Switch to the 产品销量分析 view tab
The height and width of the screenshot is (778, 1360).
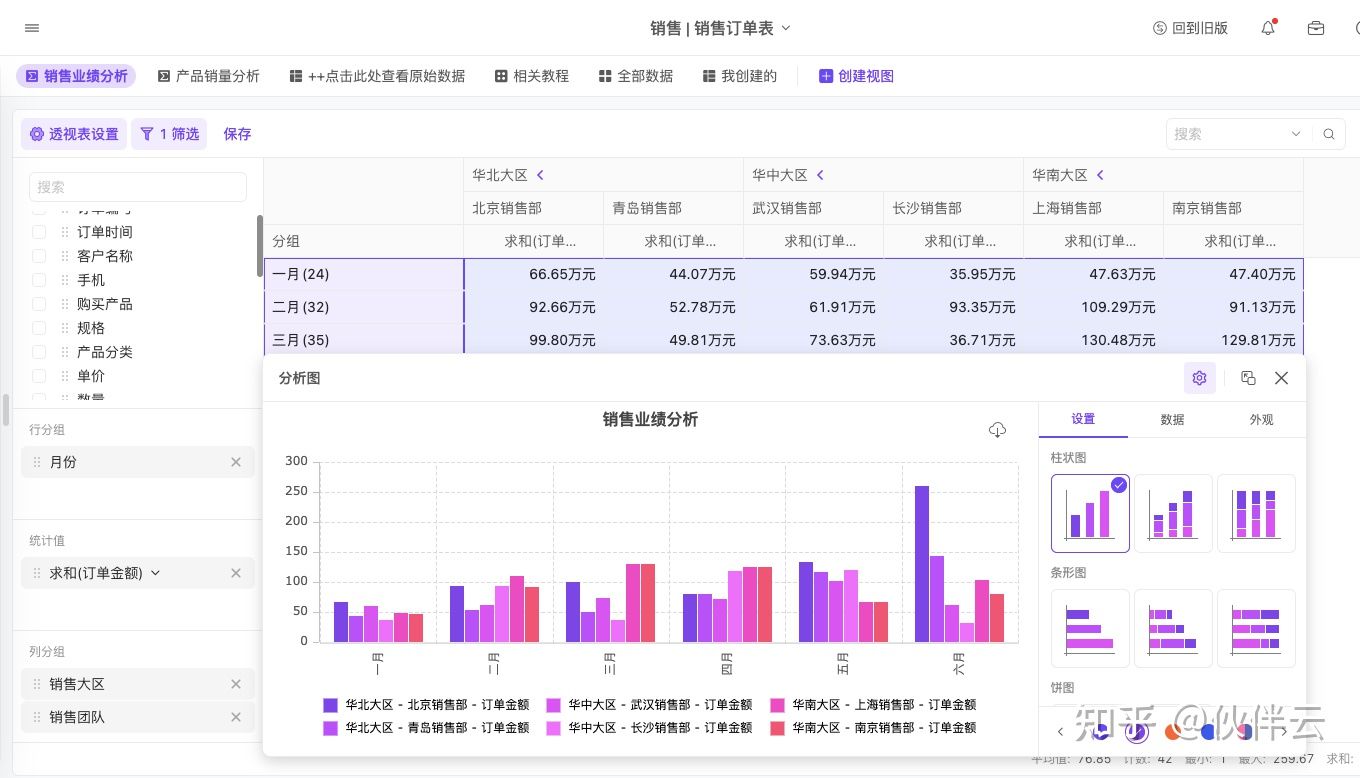[209, 76]
